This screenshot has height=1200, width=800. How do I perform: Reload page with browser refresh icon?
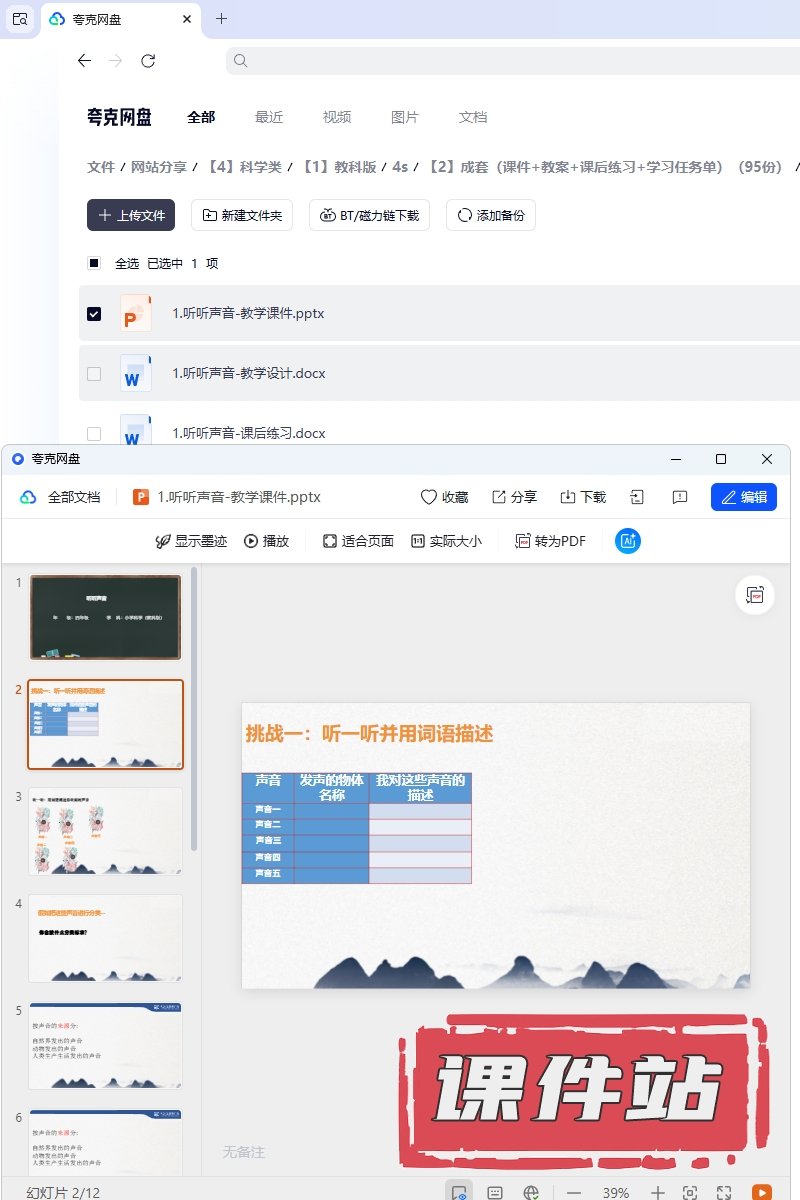148,61
